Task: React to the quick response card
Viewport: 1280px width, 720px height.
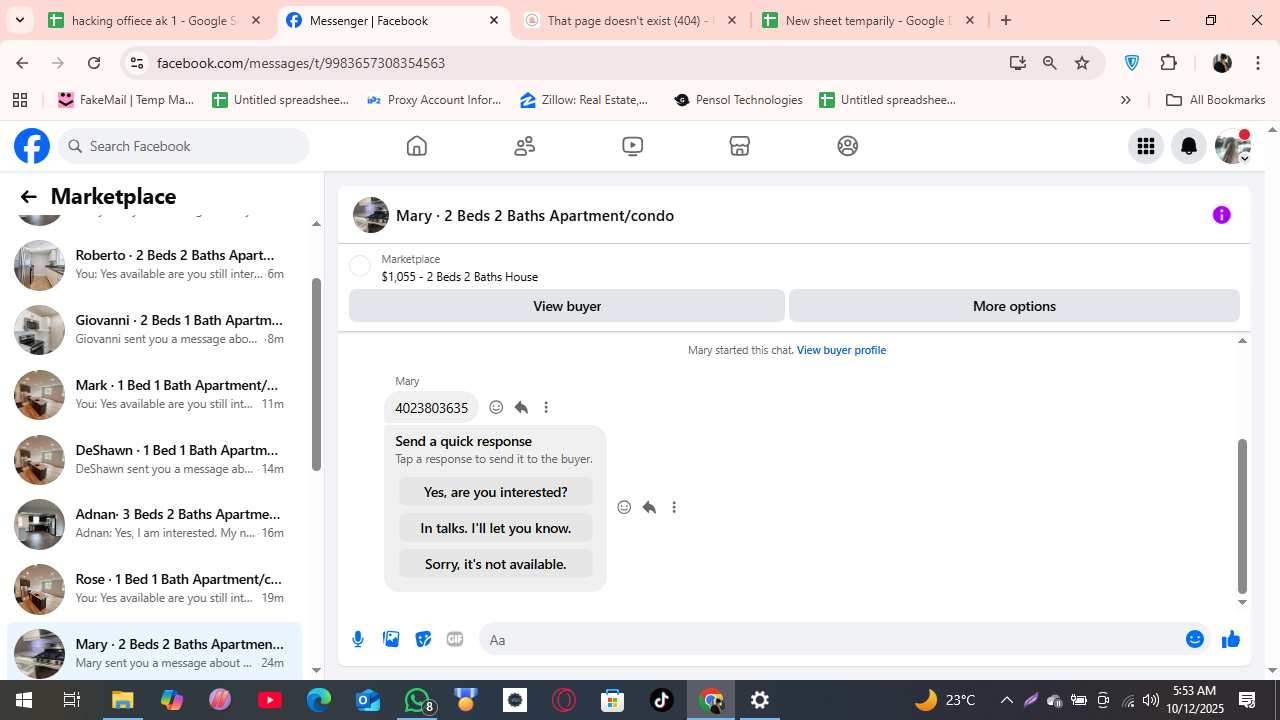Action: (624, 507)
